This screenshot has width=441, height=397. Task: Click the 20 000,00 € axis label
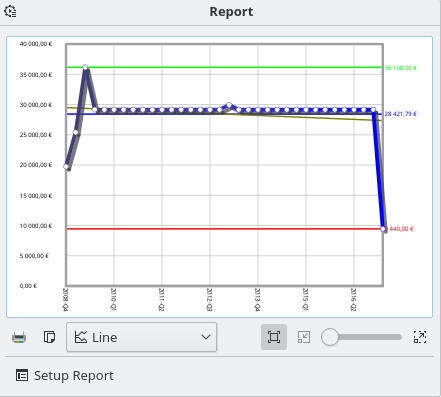tap(36, 165)
